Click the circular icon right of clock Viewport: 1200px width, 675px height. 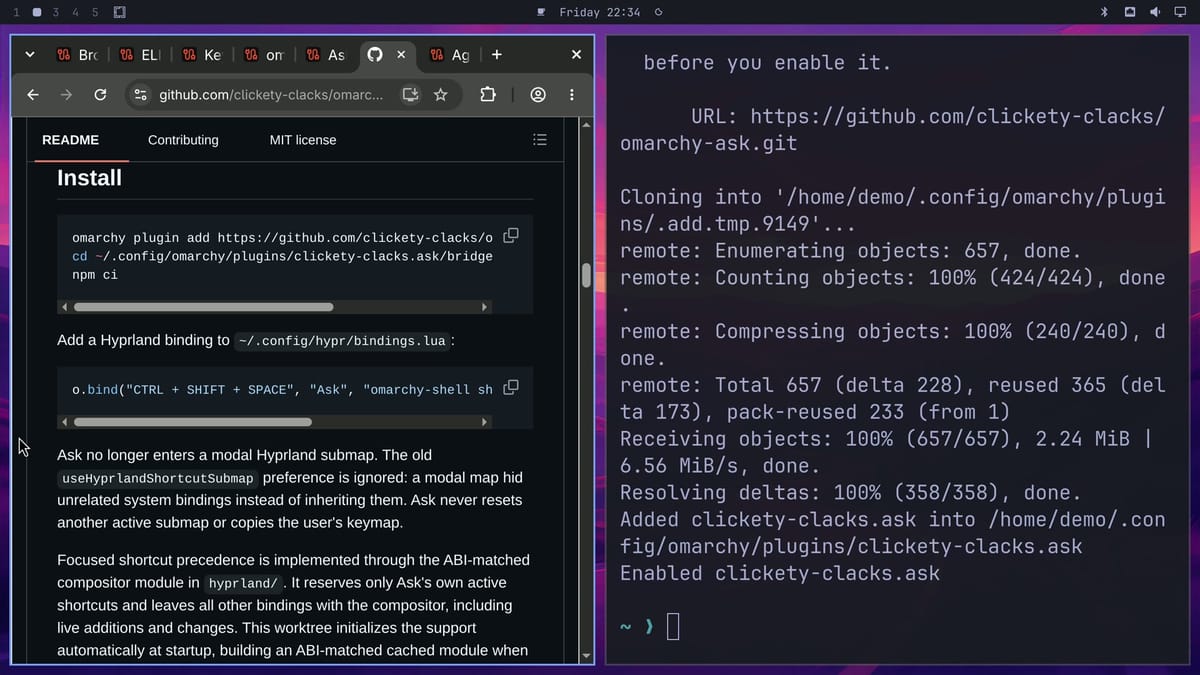click(658, 12)
